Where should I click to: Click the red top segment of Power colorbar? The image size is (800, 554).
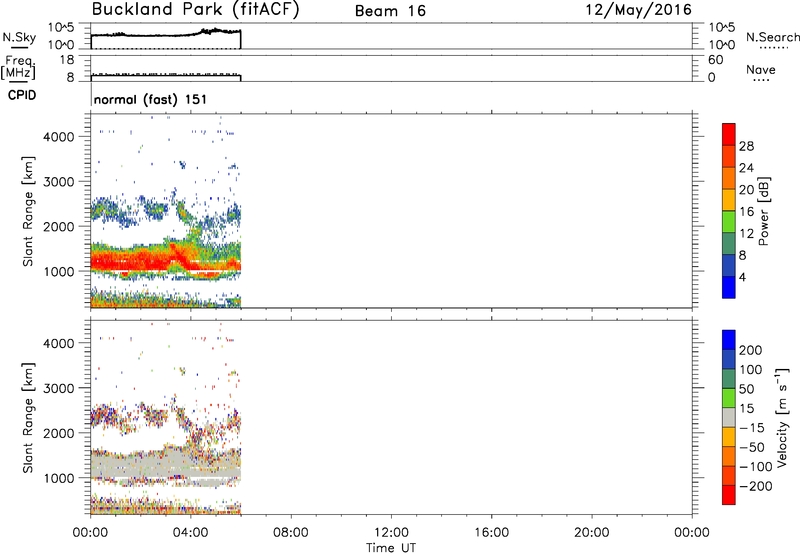[729, 134]
